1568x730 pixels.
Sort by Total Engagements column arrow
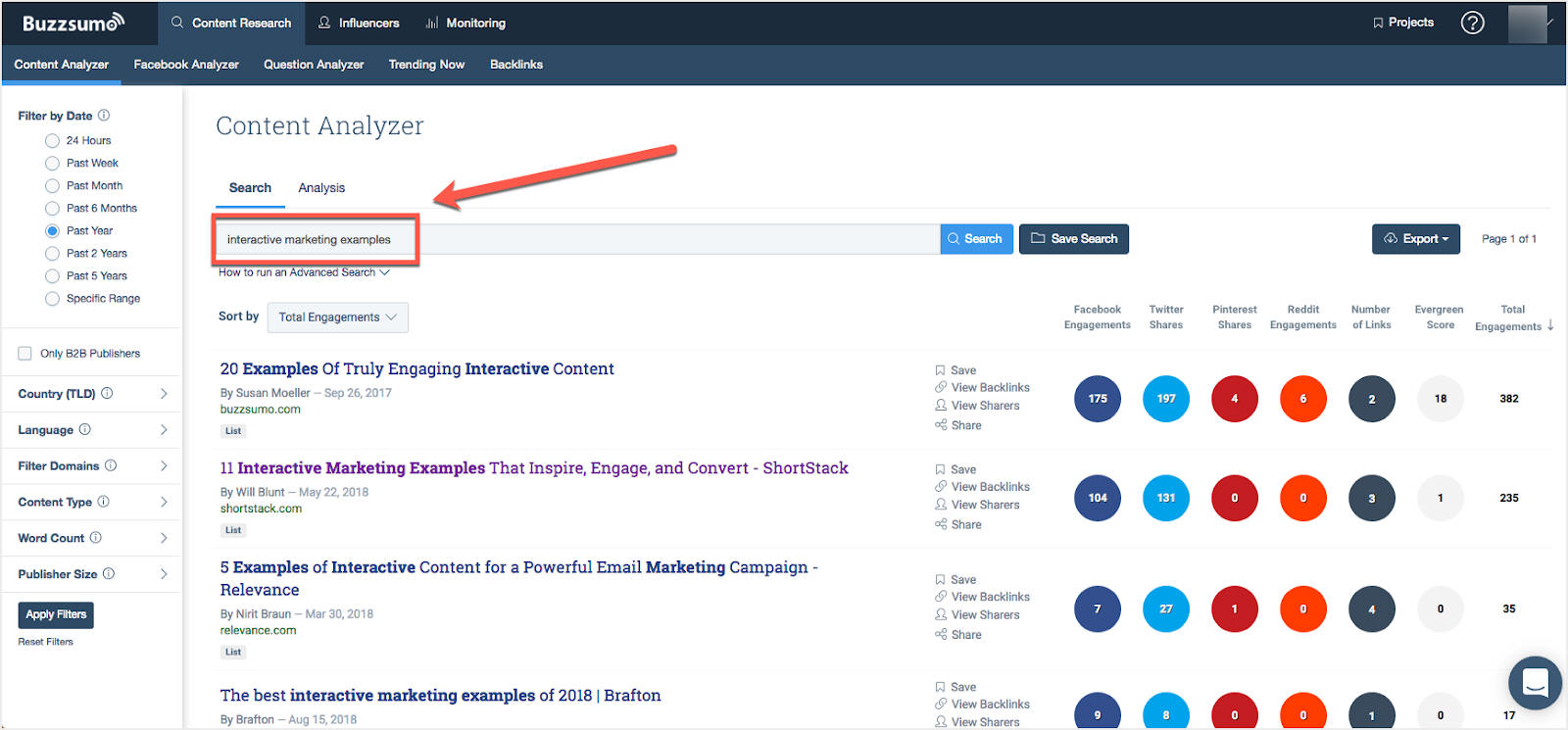(x=1550, y=325)
